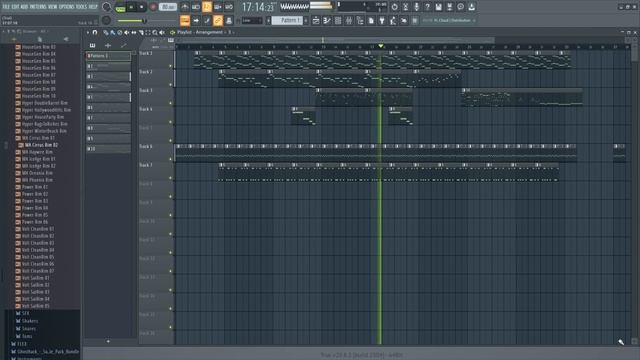Viewport: 640px width, 360px height.
Task: Toggle overdub blend recording
Action: coord(218,7)
